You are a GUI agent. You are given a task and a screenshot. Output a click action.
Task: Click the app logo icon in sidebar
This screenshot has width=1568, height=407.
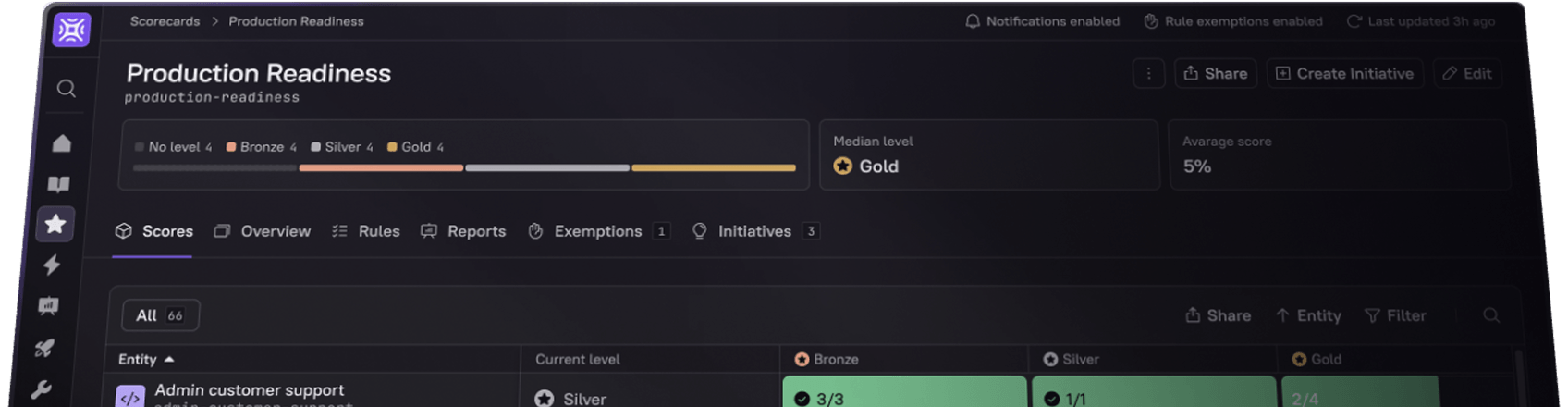tap(71, 30)
